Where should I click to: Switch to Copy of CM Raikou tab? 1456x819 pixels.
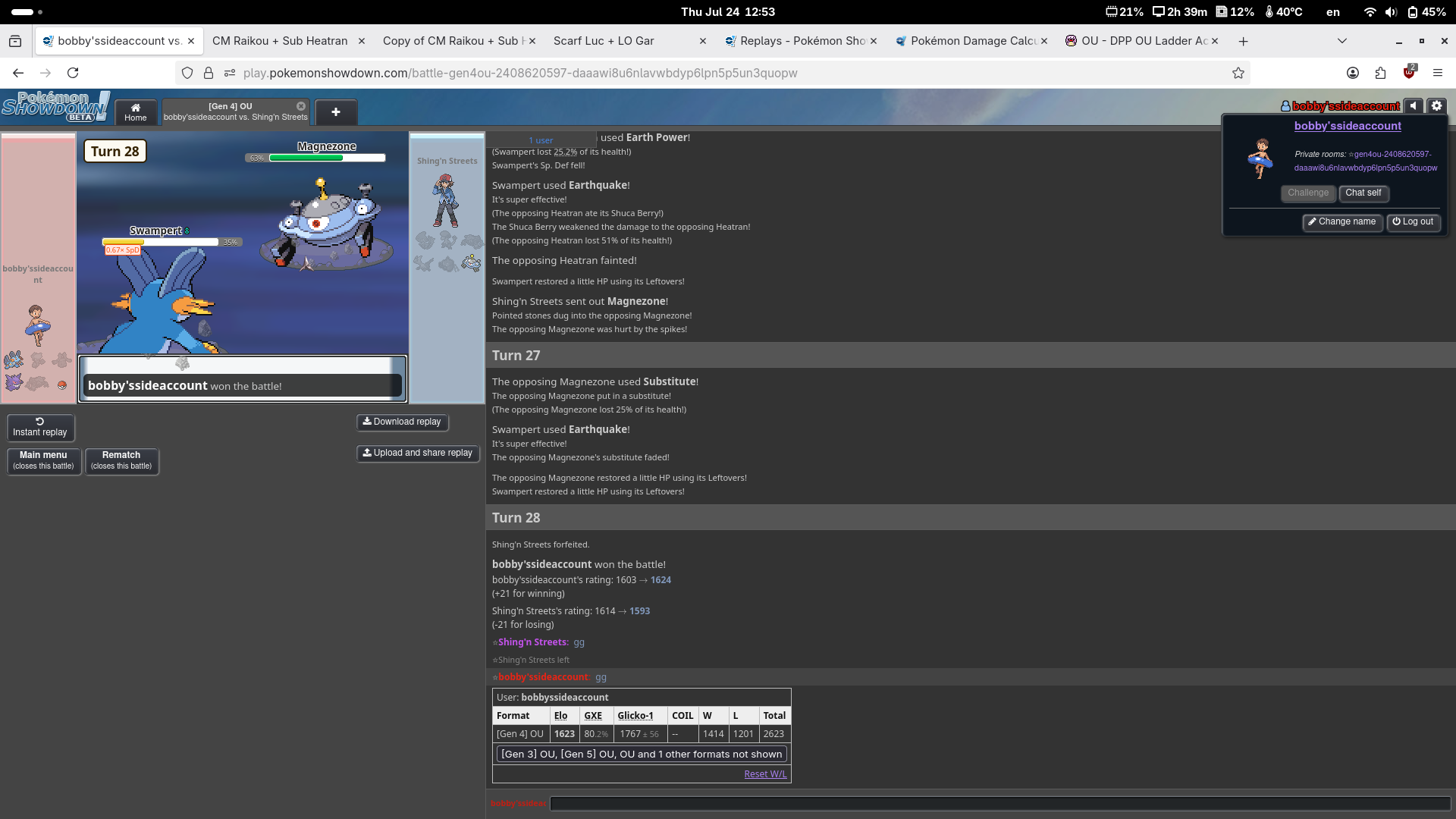point(453,41)
